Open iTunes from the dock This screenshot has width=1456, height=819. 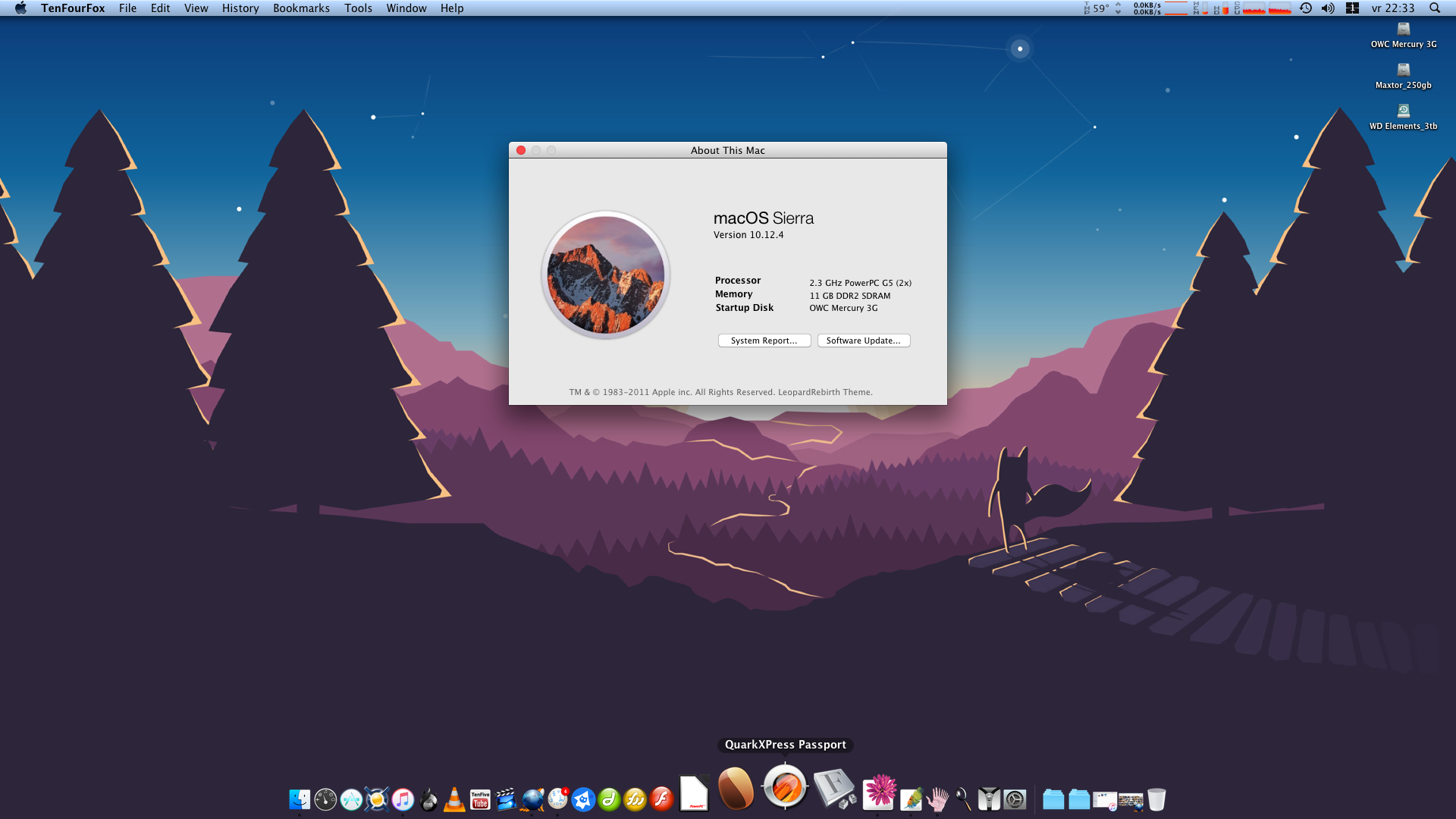click(403, 799)
